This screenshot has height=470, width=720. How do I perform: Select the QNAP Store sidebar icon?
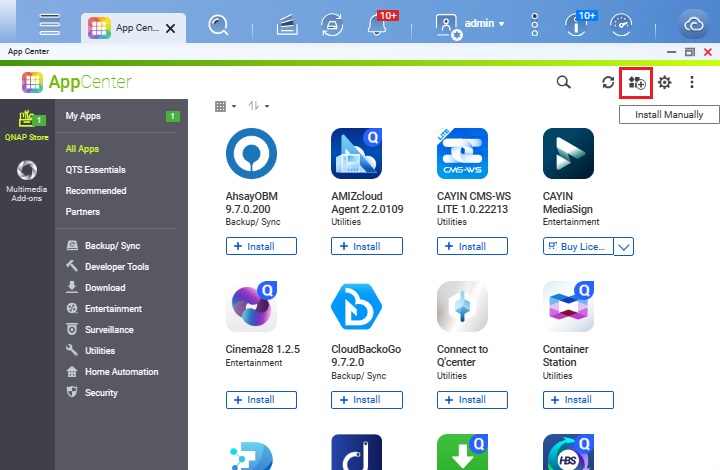(x=27, y=125)
